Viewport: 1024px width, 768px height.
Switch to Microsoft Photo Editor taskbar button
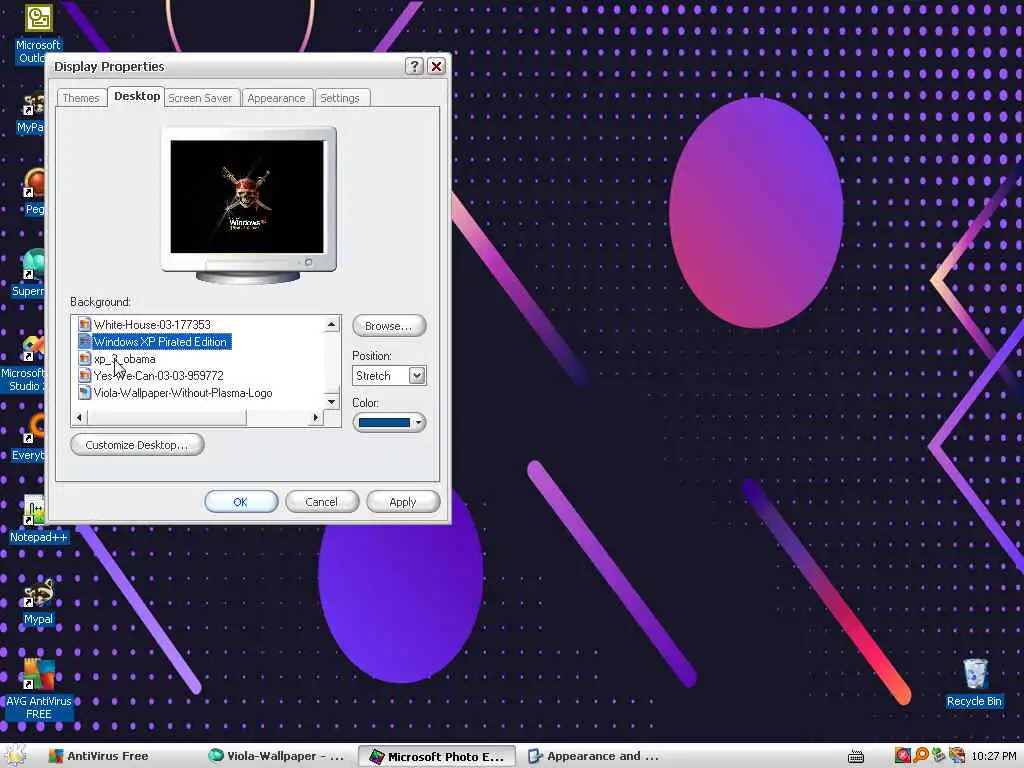click(436, 756)
